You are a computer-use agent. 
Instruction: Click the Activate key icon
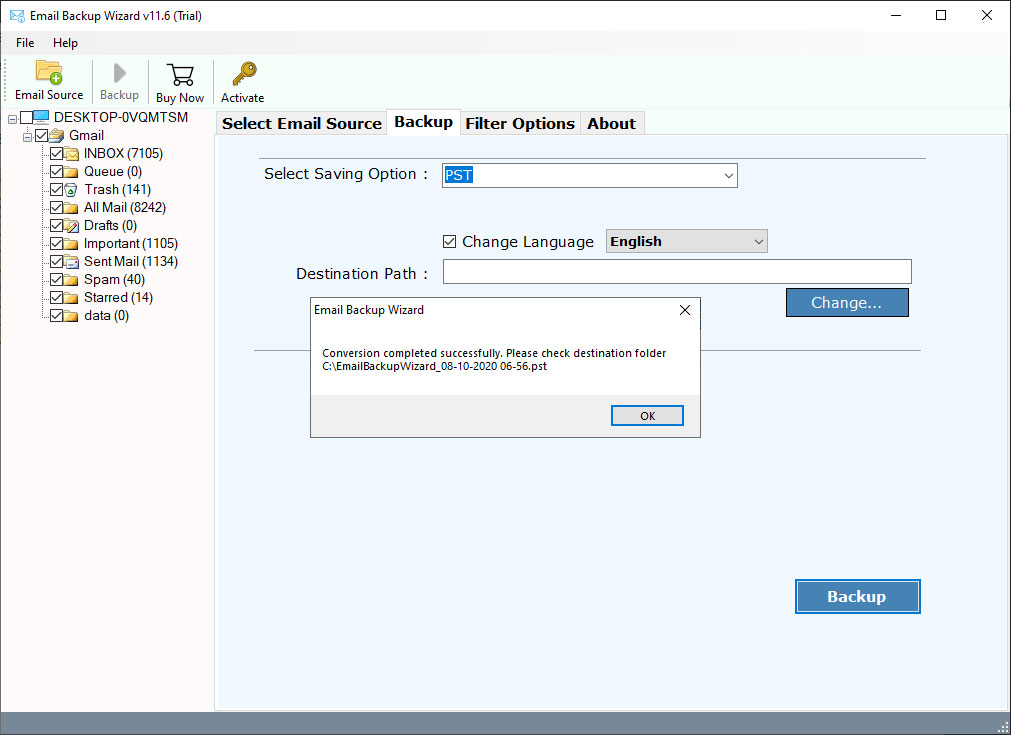point(244,74)
